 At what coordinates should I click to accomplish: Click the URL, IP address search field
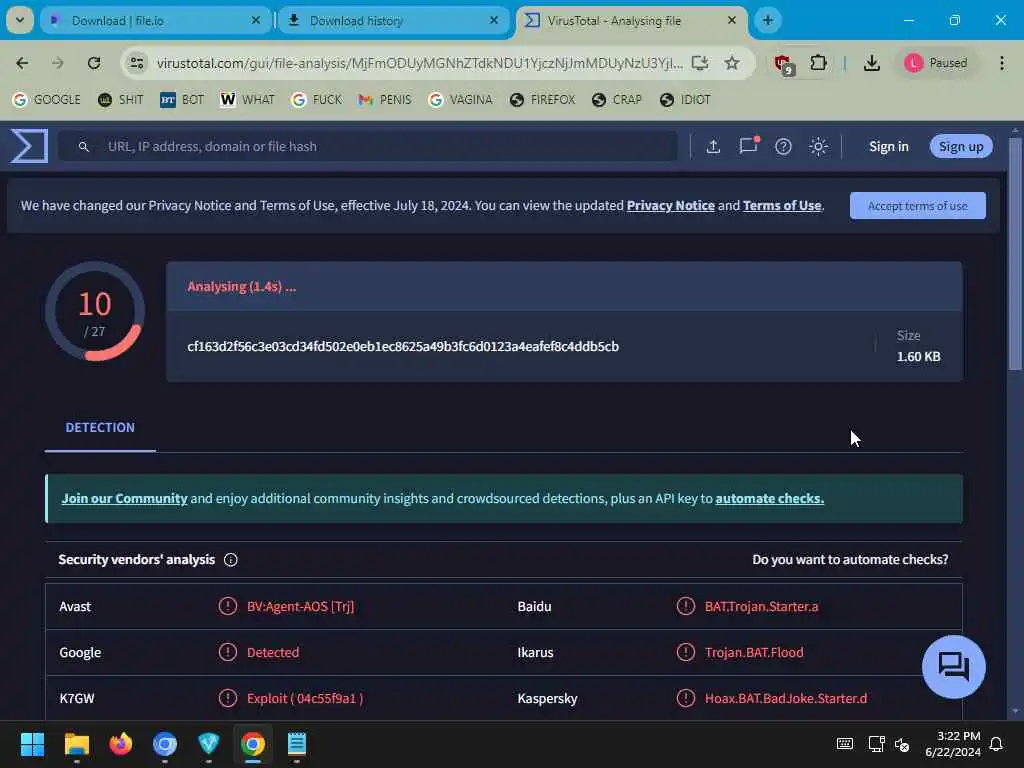(x=368, y=146)
